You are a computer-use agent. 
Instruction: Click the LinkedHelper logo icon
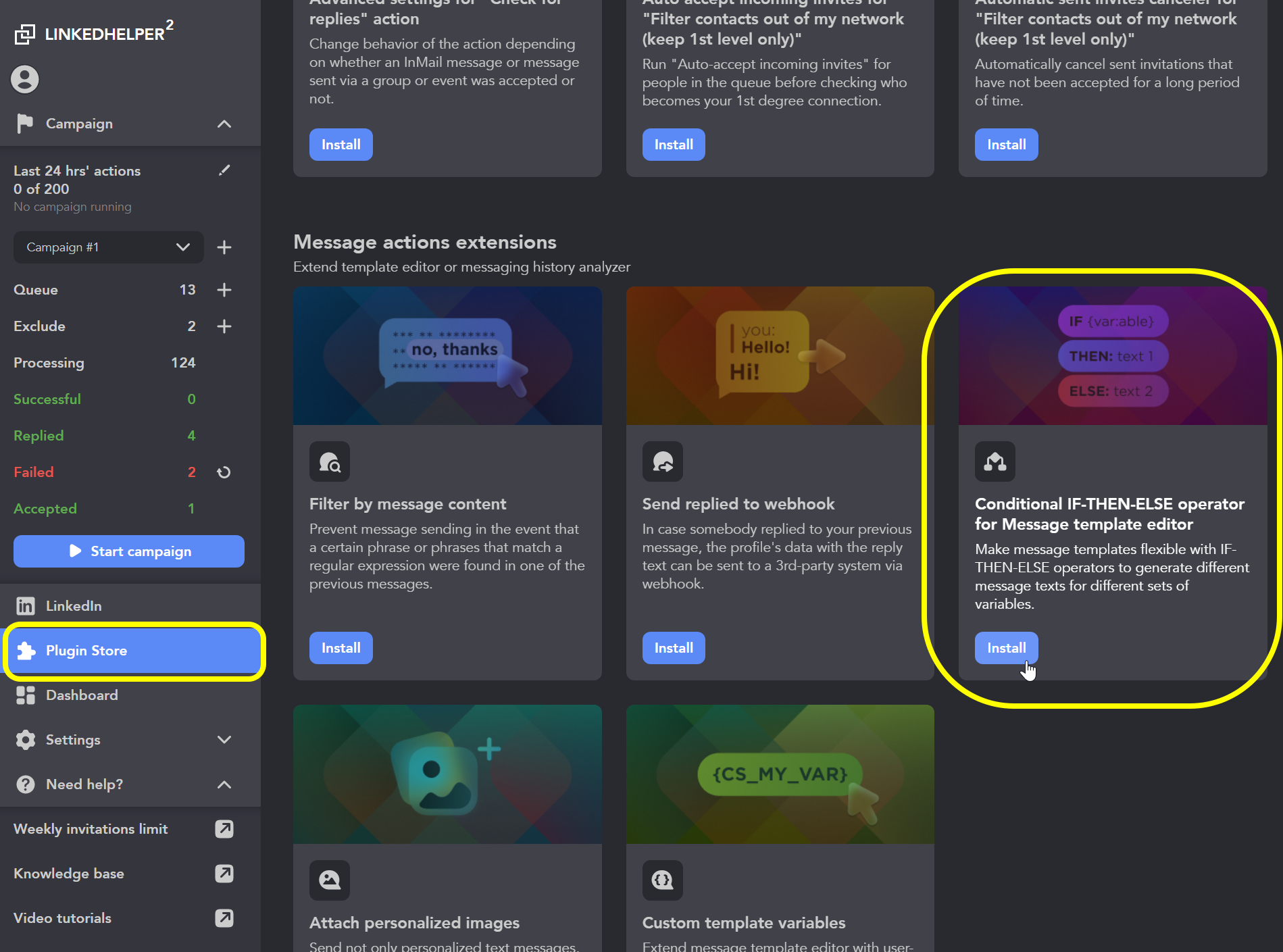pos(25,34)
